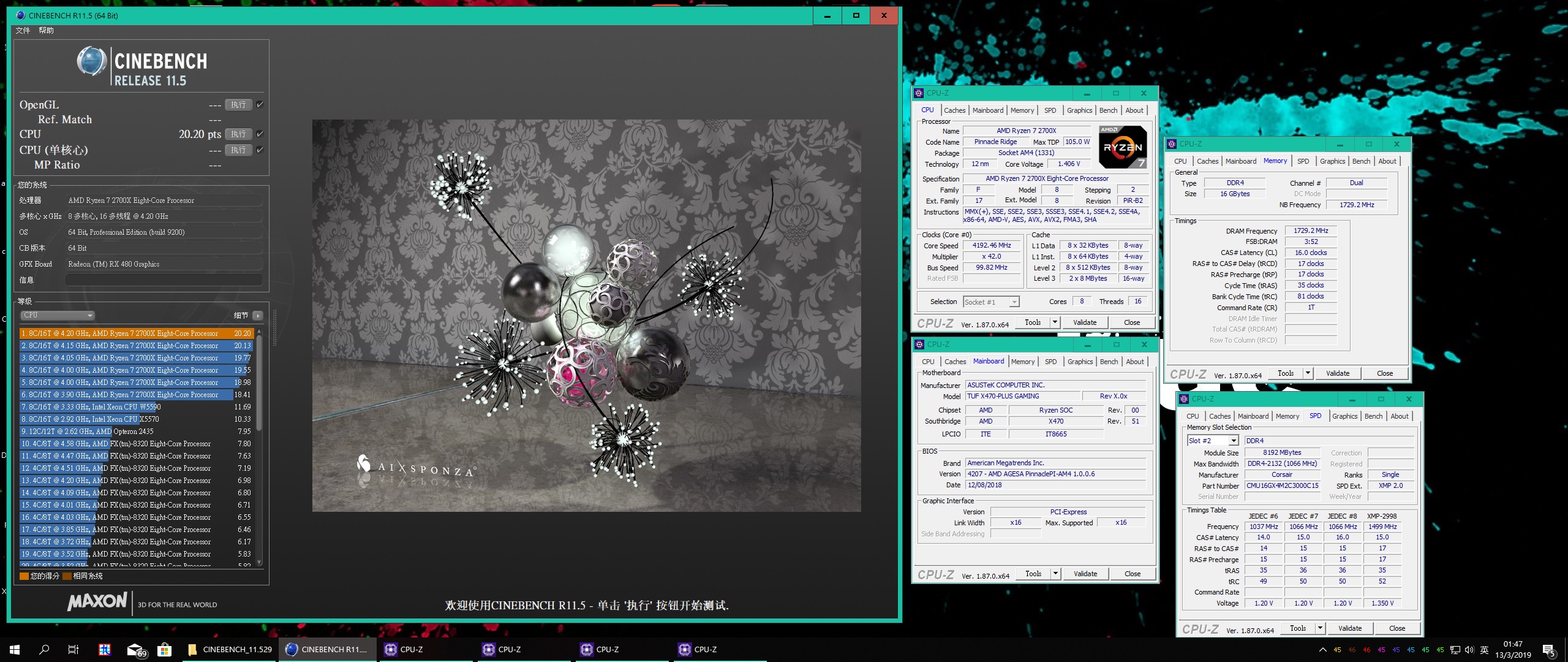This screenshot has width=1568, height=662.
Task: Click Tools button in the SPD CPU-Z window
Action: coord(1298,628)
